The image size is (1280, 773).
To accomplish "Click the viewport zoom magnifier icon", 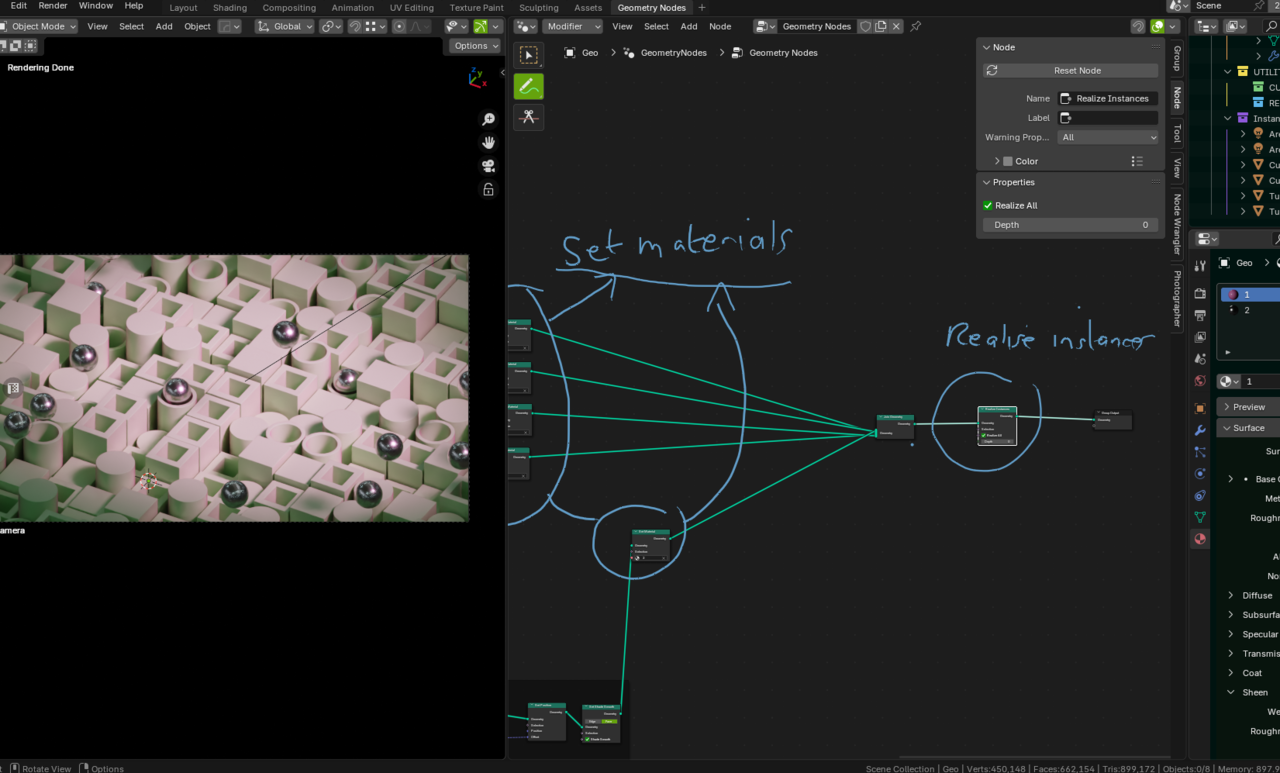I will (x=488, y=119).
